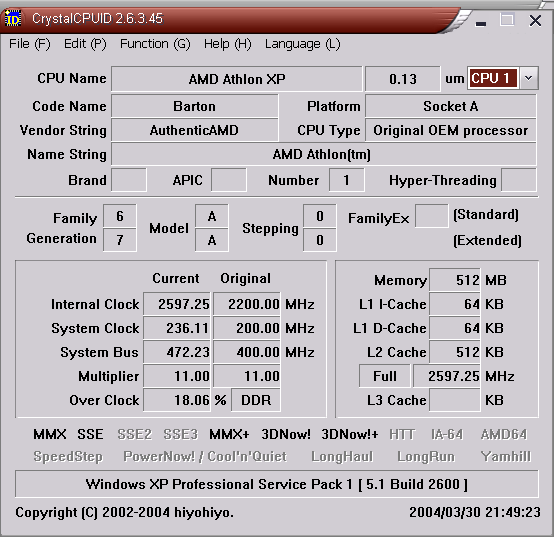Click the original Multiplier 11.00 value
The width and height of the screenshot is (554, 537).
pos(247,376)
